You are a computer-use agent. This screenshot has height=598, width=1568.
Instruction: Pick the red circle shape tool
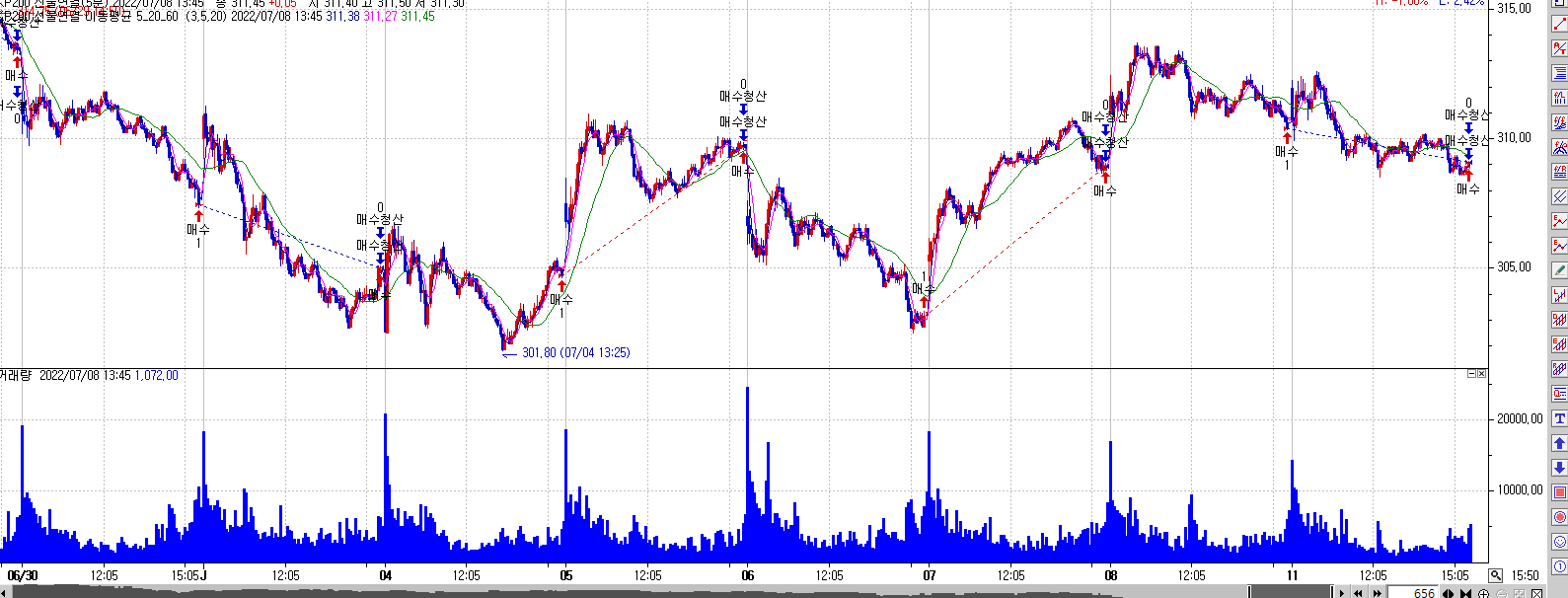(x=1559, y=517)
